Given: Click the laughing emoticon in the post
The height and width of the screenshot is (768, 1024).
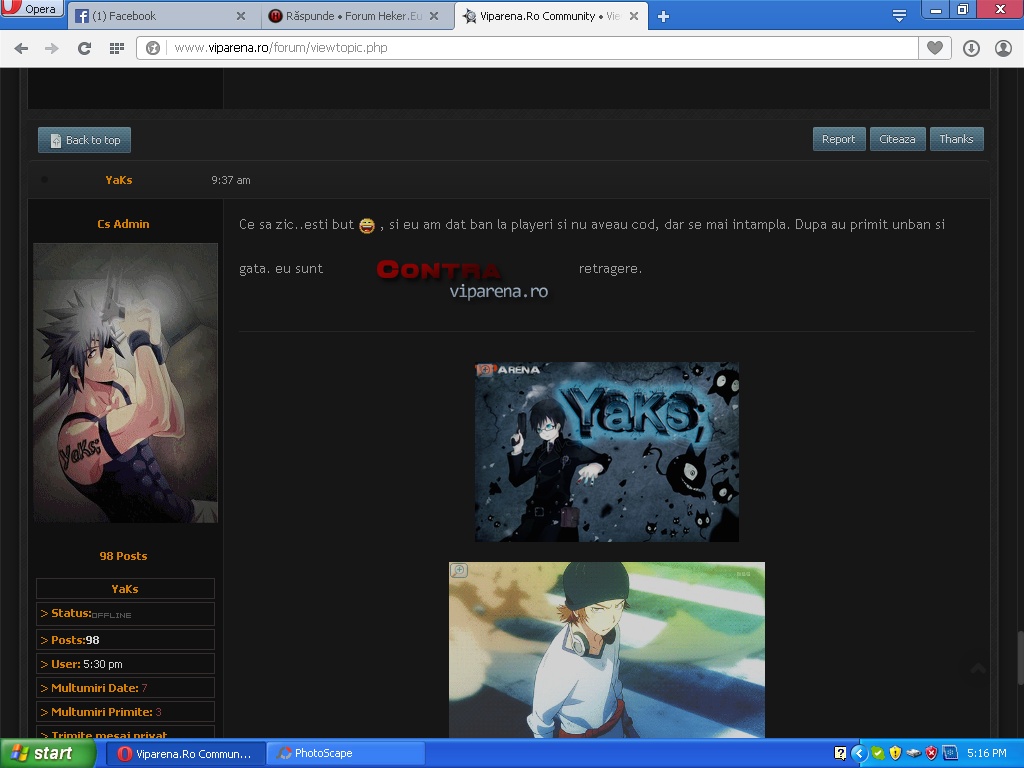Looking at the screenshot, I should coord(367,225).
